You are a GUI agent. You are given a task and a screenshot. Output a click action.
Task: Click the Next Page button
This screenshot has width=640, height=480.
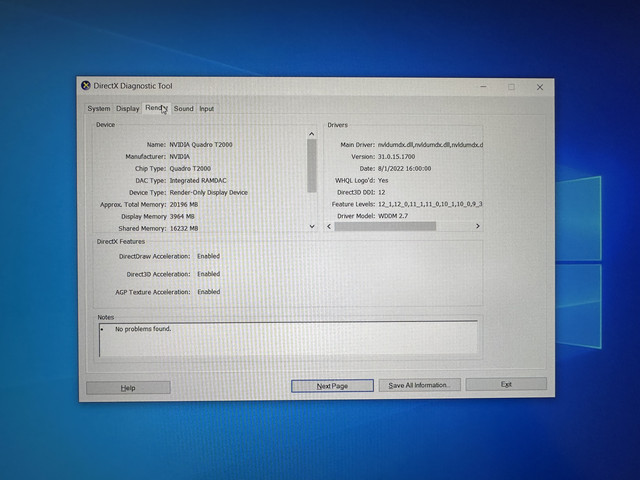point(332,386)
